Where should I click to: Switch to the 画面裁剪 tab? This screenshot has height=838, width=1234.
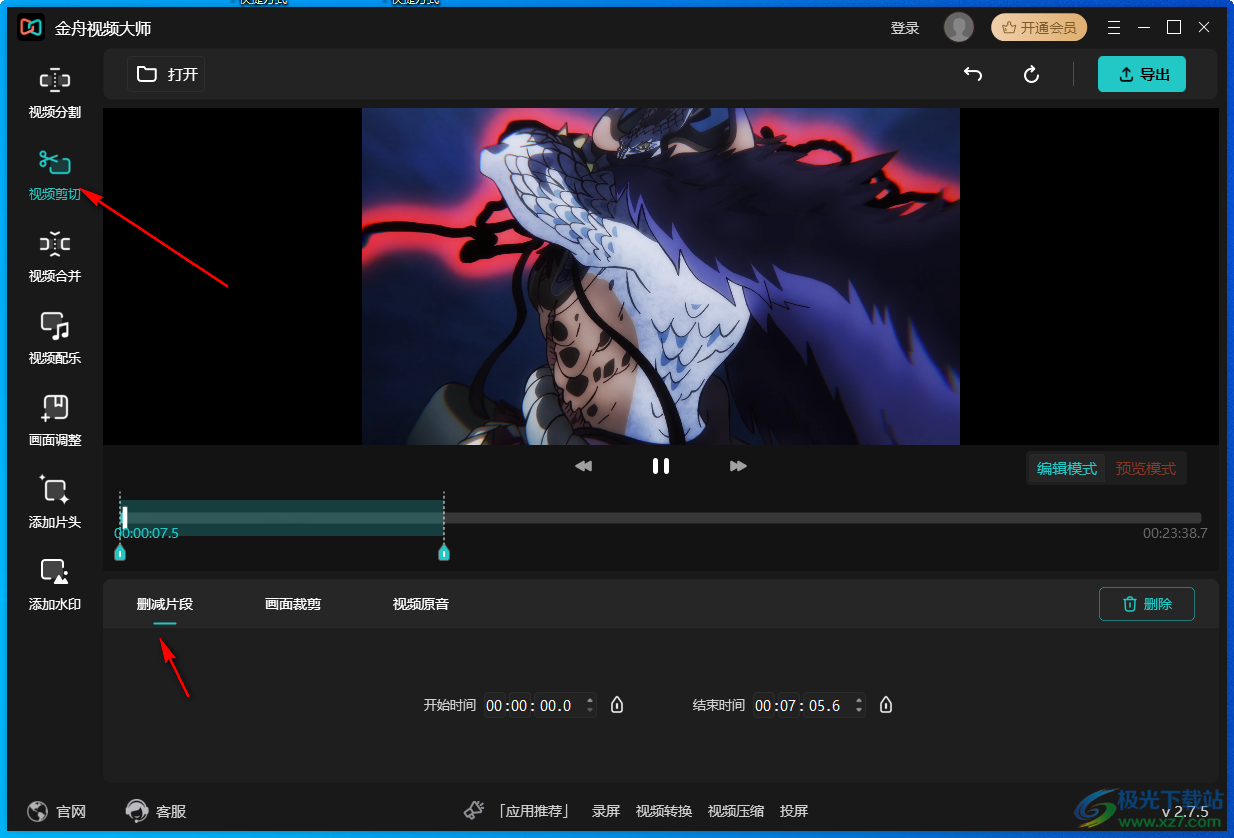[293, 604]
